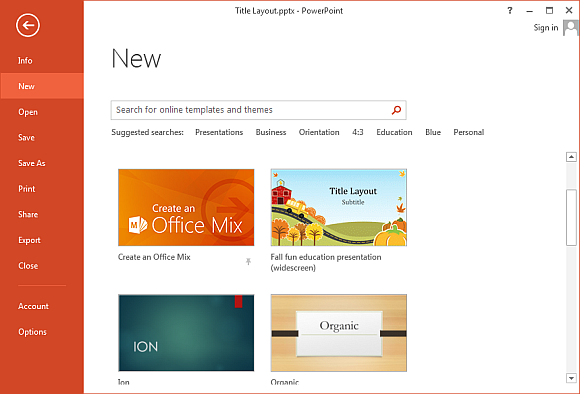580x394 pixels.
Task: Select the New menu item
Action: 42,86
